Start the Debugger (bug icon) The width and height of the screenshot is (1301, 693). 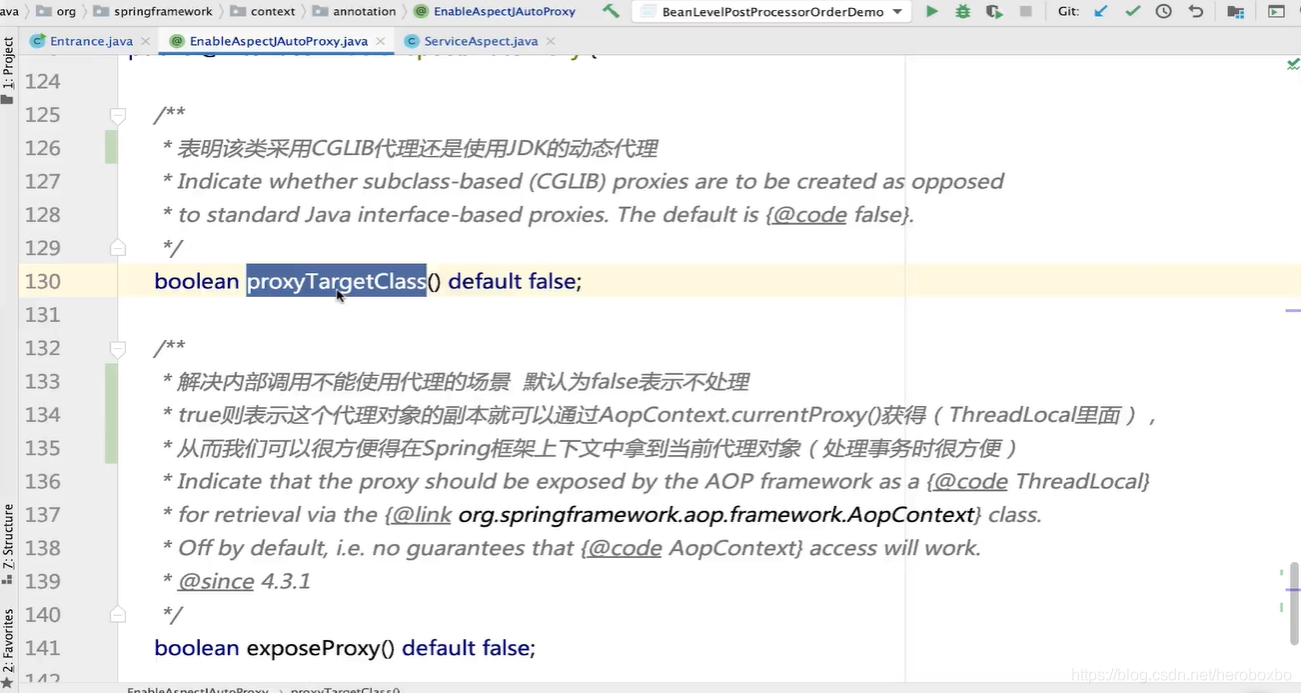pyautogui.click(x=962, y=12)
